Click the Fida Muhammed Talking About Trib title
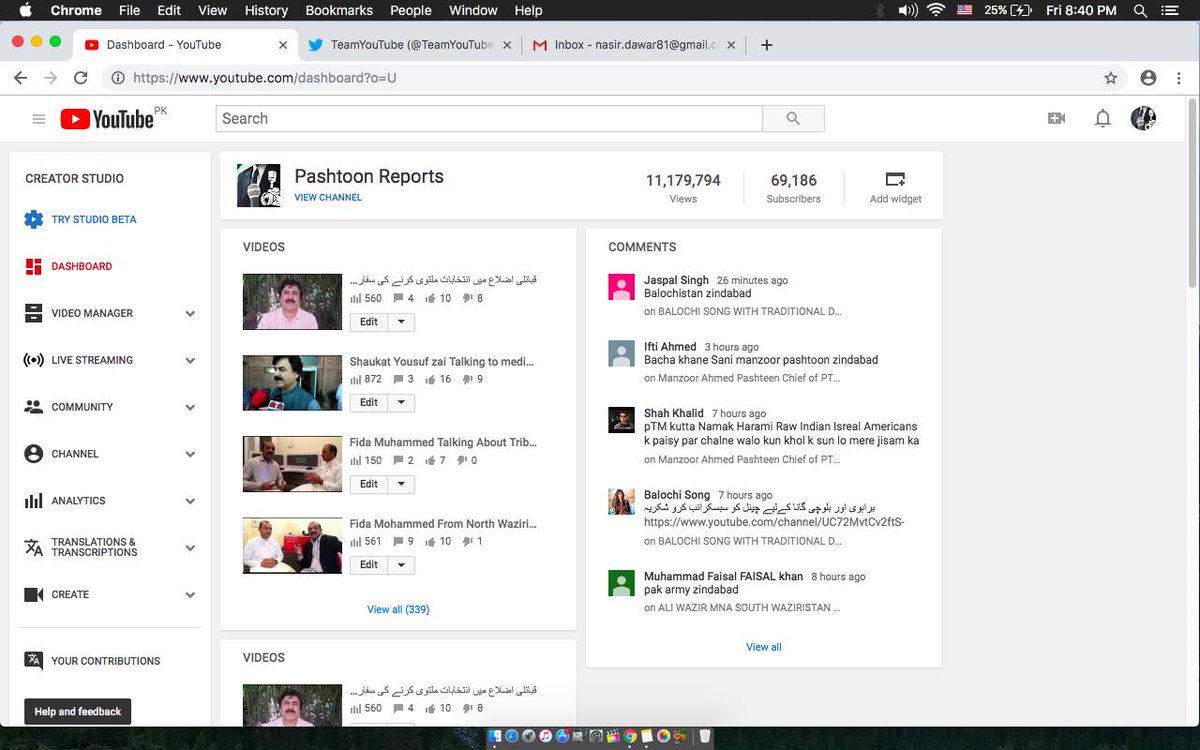The height and width of the screenshot is (750, 1200). [x=443, y=442]
